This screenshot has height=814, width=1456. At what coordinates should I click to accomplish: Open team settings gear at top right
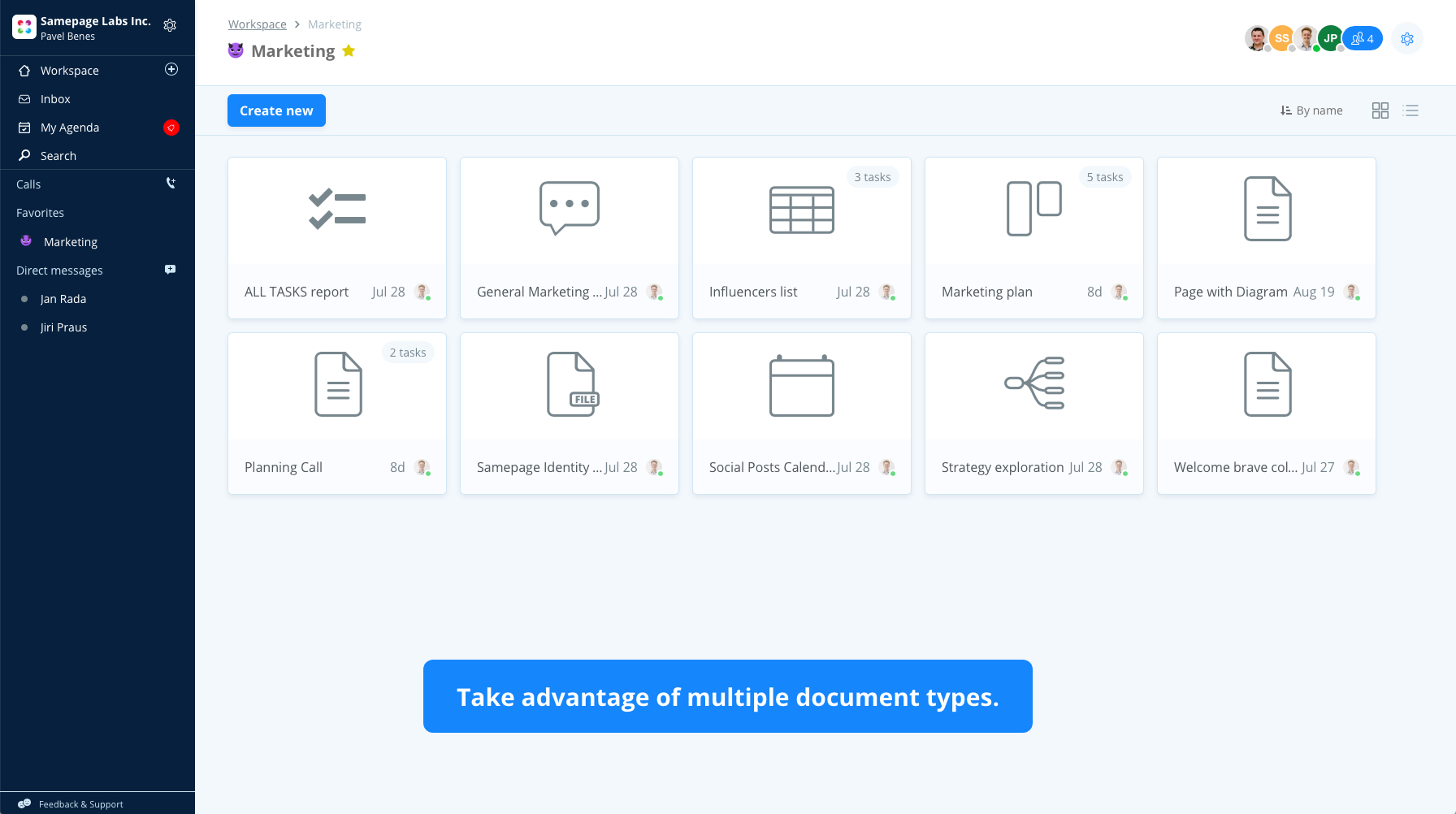pos(1407,39)
